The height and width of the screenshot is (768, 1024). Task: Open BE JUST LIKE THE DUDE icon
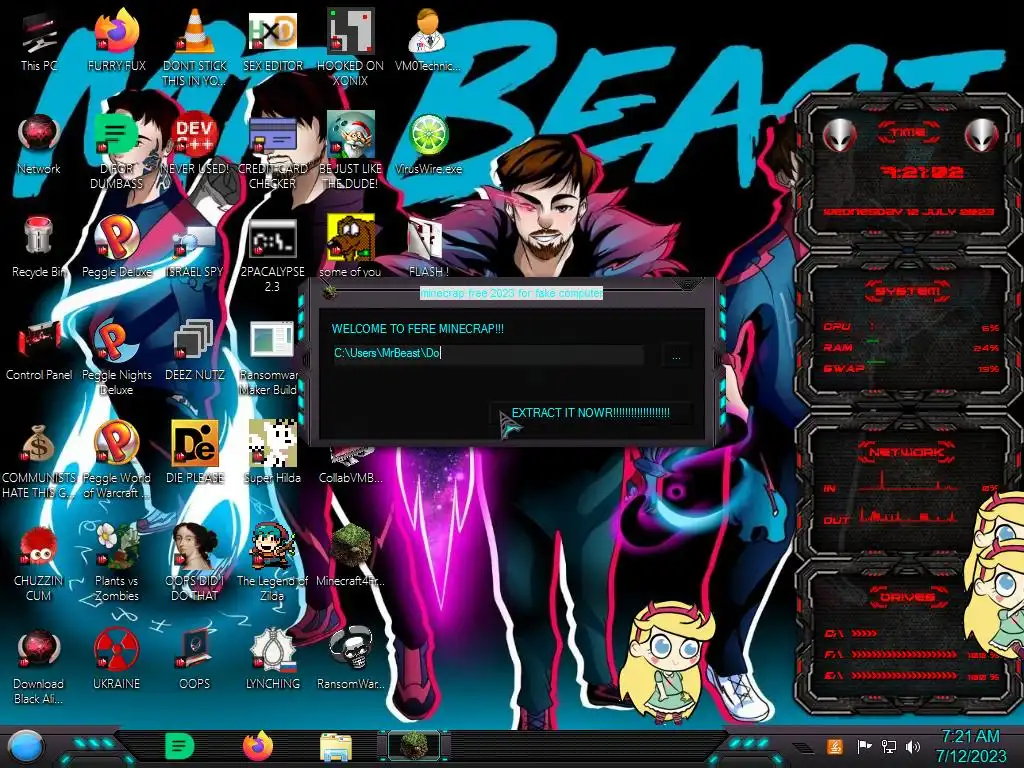[350, 152]
